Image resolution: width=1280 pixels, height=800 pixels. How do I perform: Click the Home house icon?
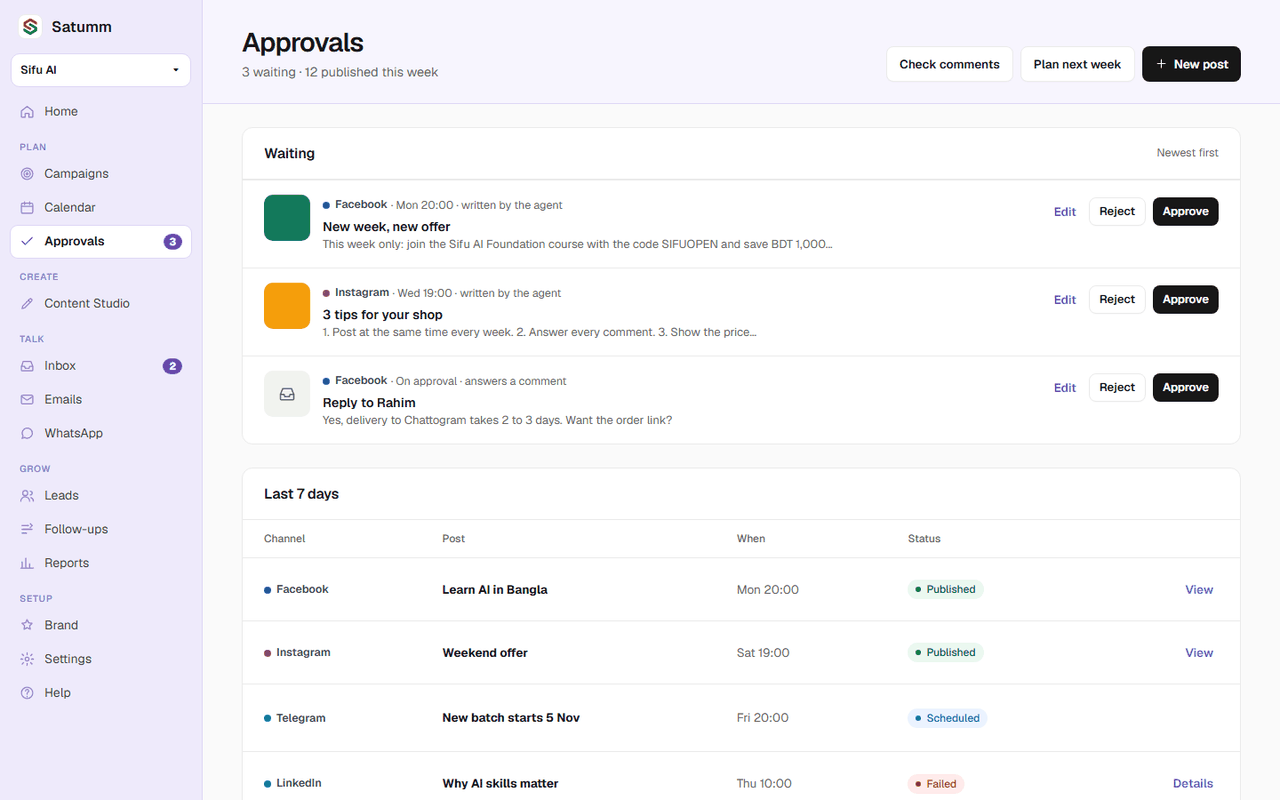coord(27,112)
